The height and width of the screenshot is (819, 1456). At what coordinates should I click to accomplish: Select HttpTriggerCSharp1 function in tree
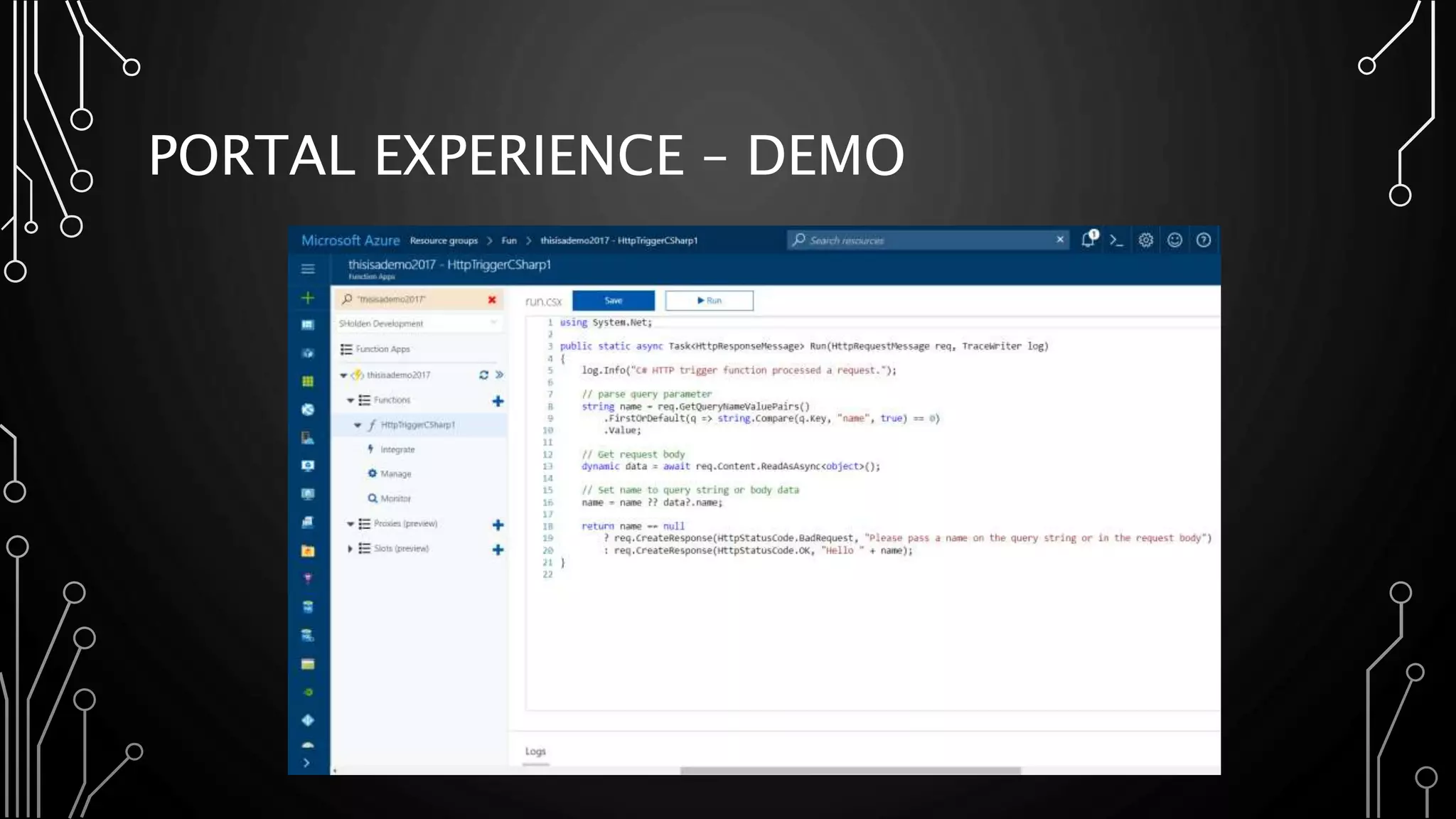419,425
